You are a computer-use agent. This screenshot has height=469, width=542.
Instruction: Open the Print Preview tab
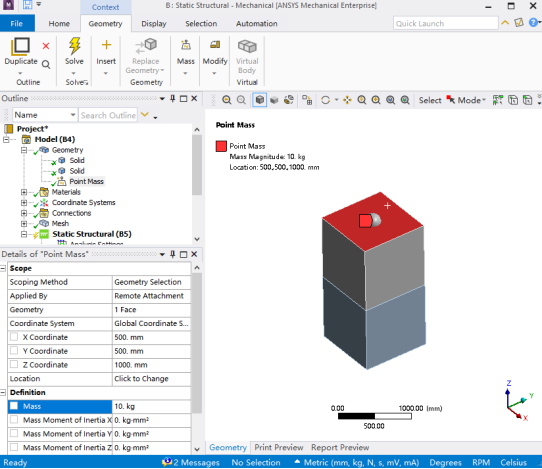point(279,447)
